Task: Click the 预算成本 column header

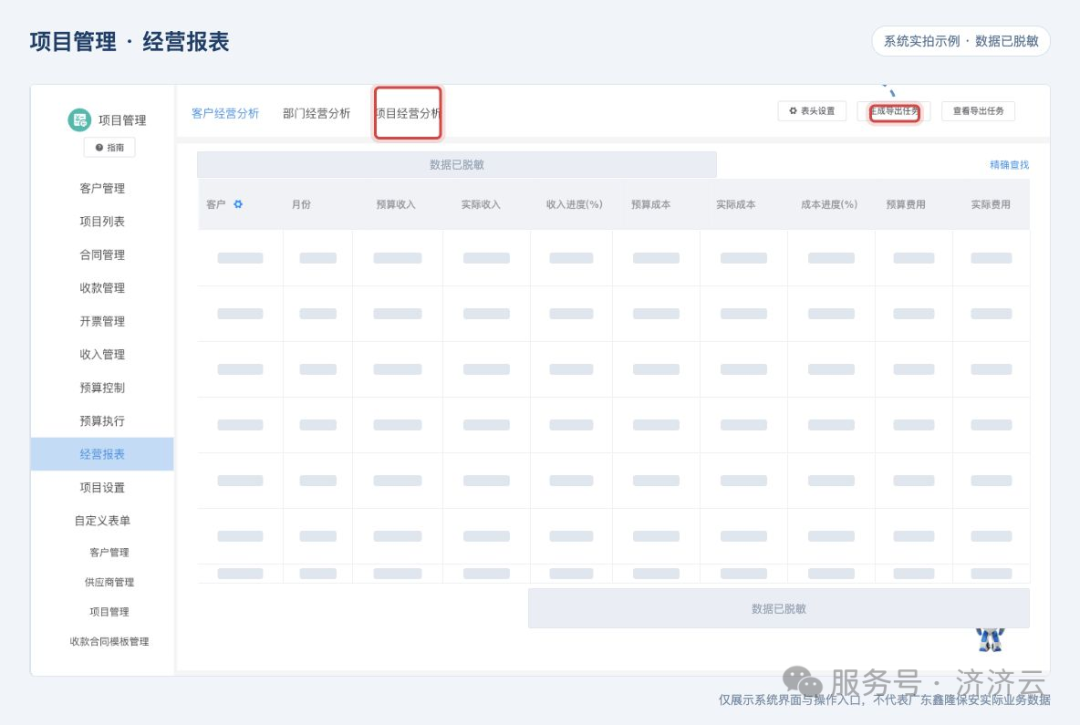Action: [x=651, y=204]
